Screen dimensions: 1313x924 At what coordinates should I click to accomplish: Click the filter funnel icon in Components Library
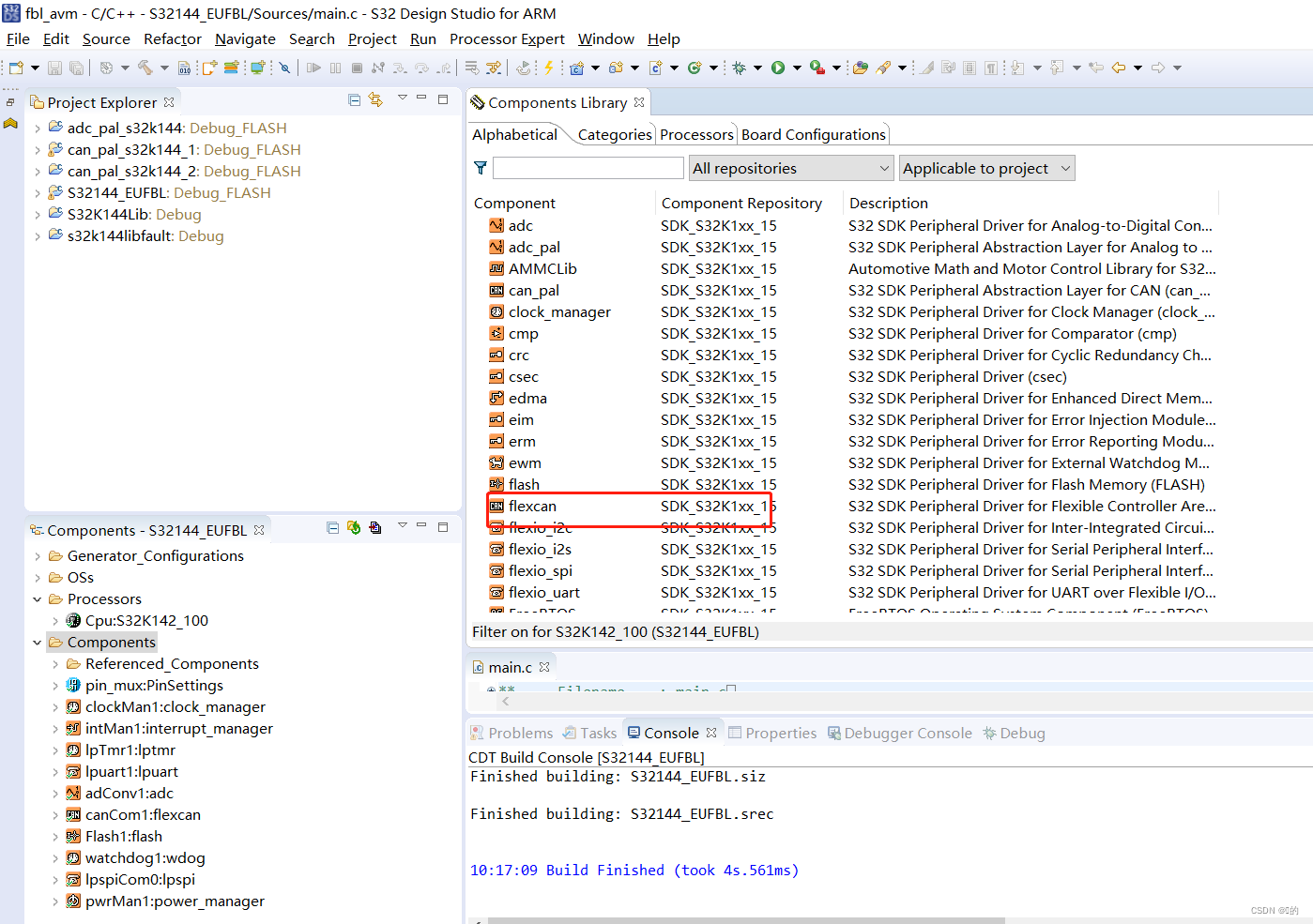[481, 168]
